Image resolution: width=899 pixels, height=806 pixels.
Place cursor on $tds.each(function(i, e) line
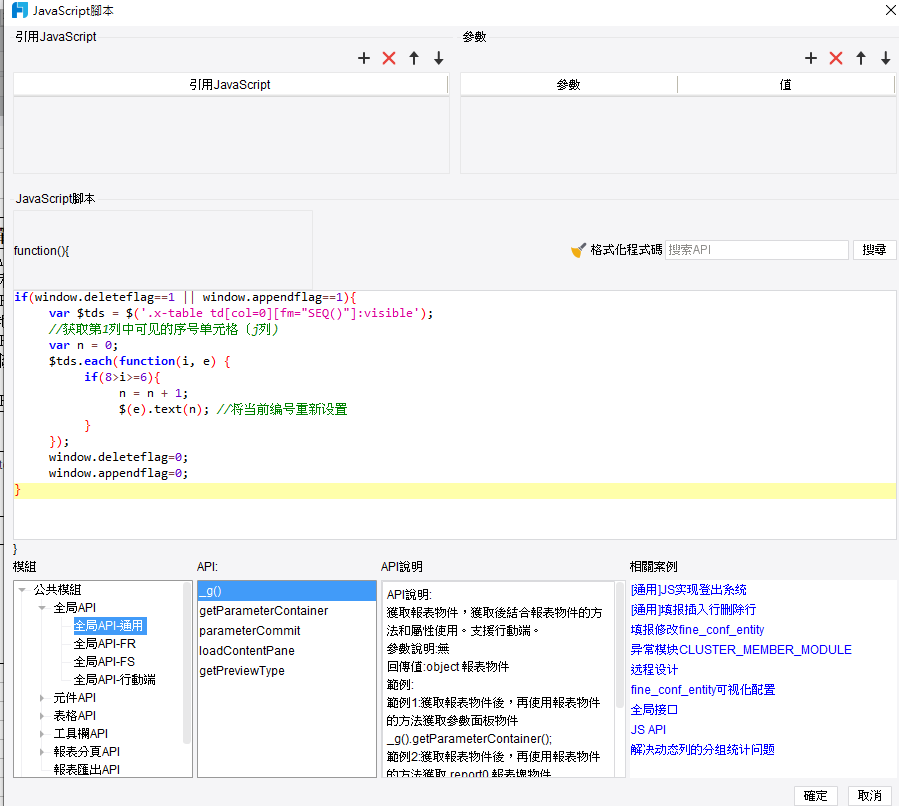[x=139, y=361]
